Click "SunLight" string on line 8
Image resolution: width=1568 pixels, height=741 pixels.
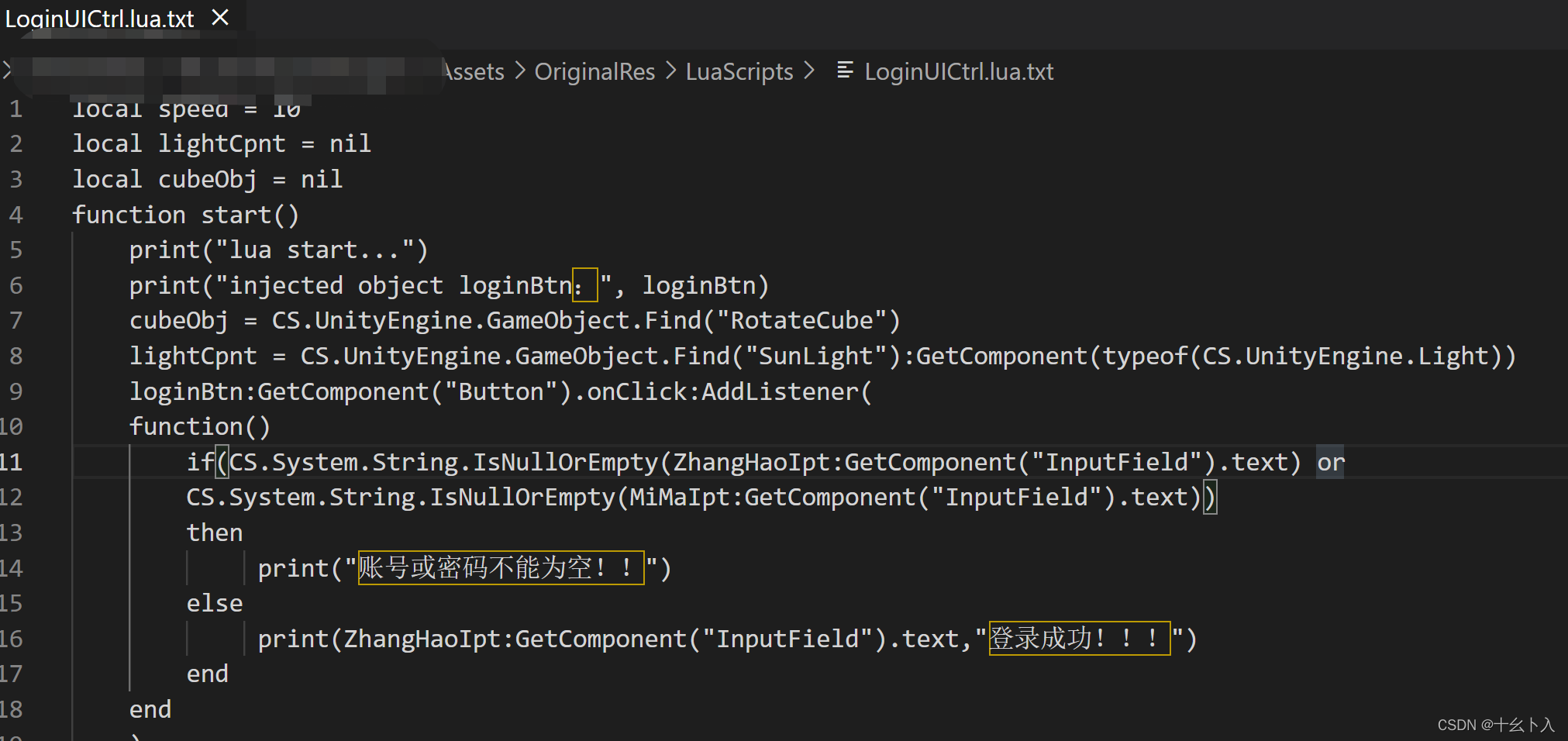[815, 356]
